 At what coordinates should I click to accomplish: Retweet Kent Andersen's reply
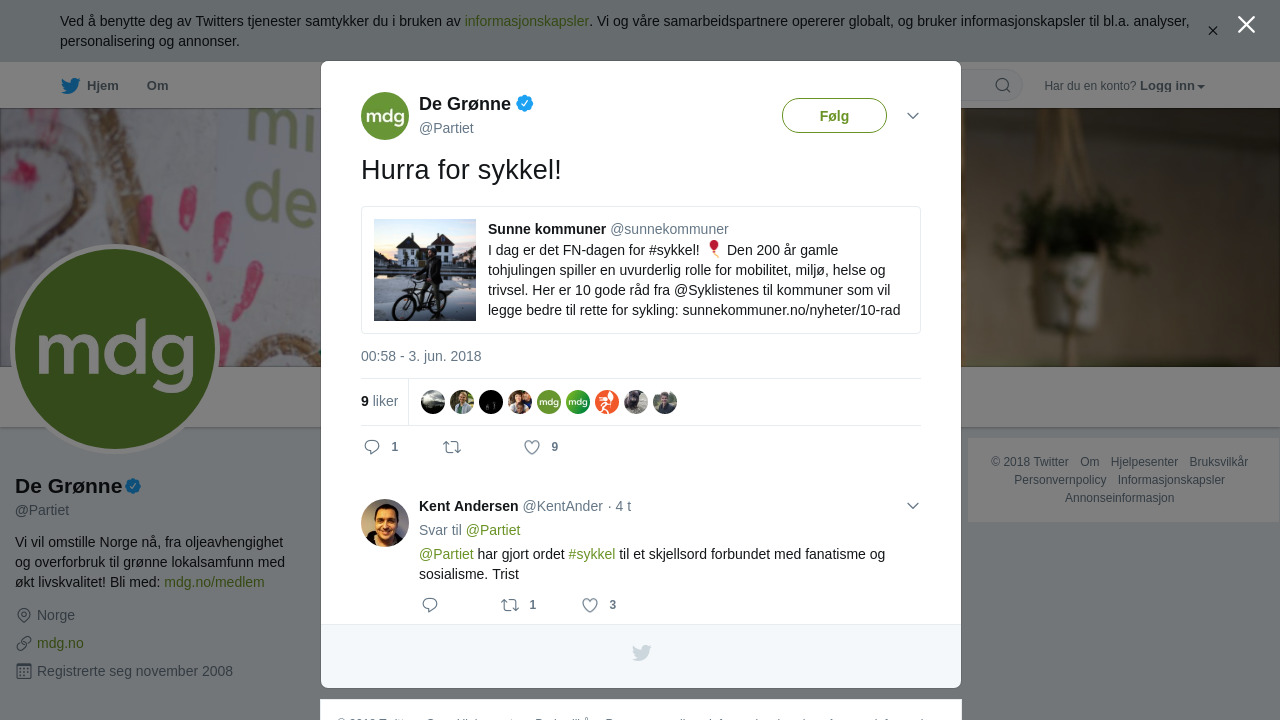point(510,605)
